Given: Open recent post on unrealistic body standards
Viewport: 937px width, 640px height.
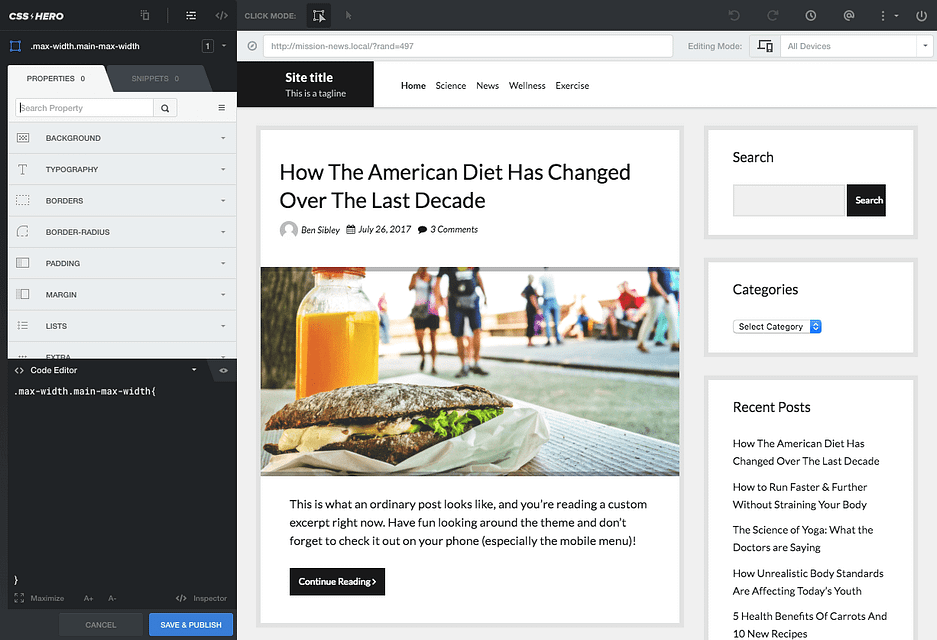Looking at the screenshot, I should [x=808, y=582].
